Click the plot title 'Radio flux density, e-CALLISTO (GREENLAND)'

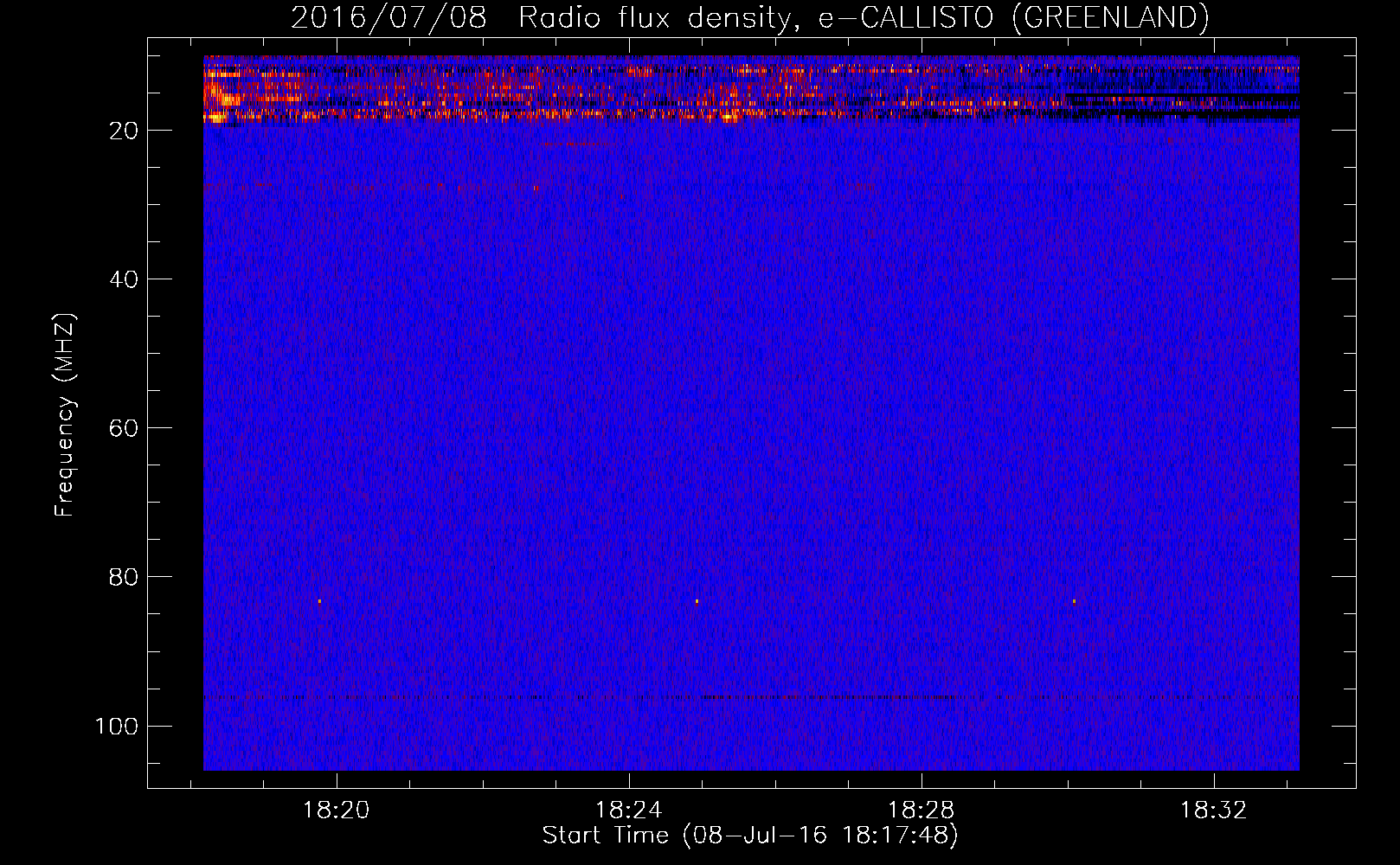coord(864,17)
